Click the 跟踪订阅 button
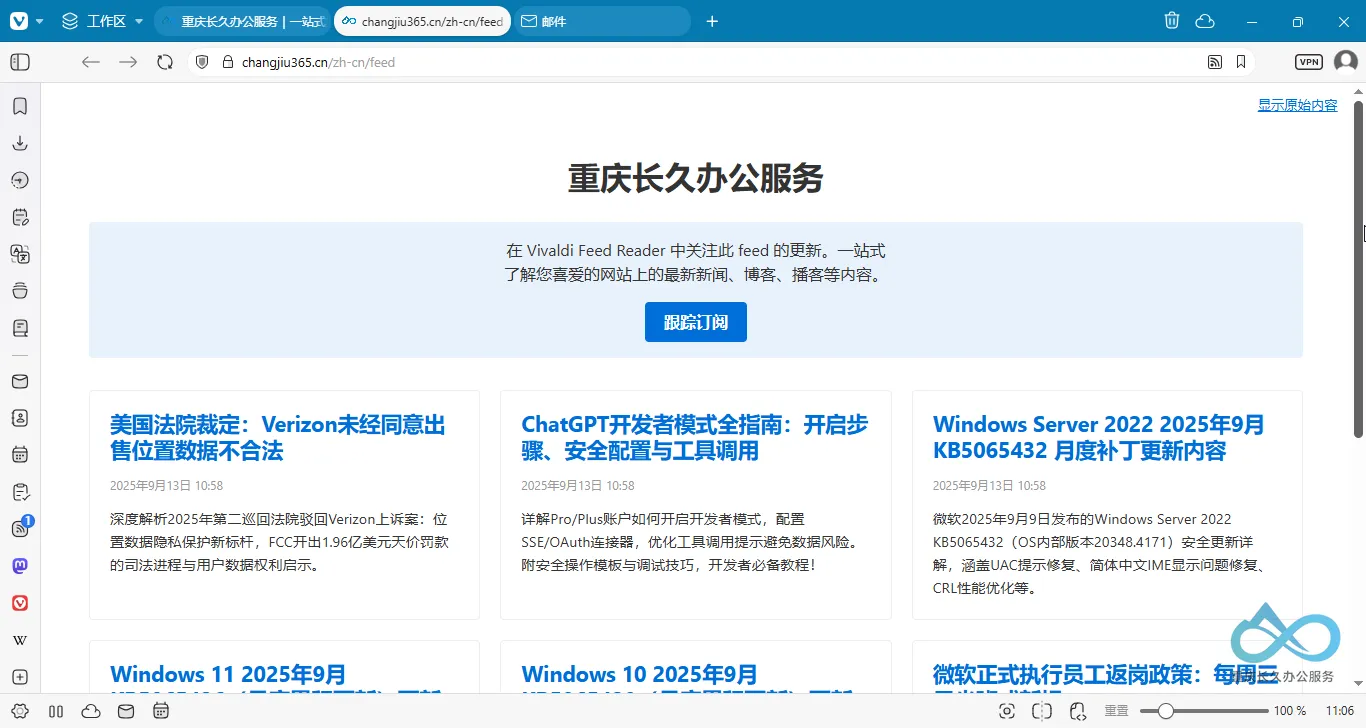Viewport: 1366px width, 728px height. tap(696, 322)
